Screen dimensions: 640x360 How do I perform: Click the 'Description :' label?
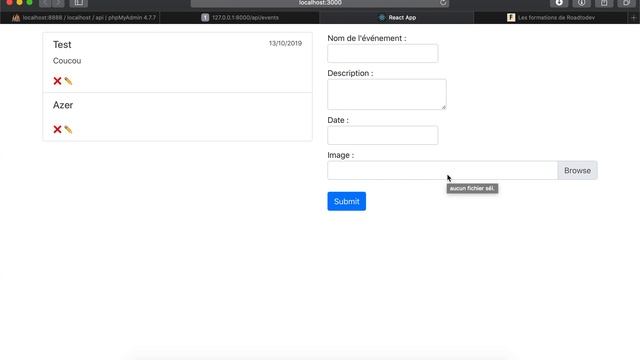click(350, 73)
